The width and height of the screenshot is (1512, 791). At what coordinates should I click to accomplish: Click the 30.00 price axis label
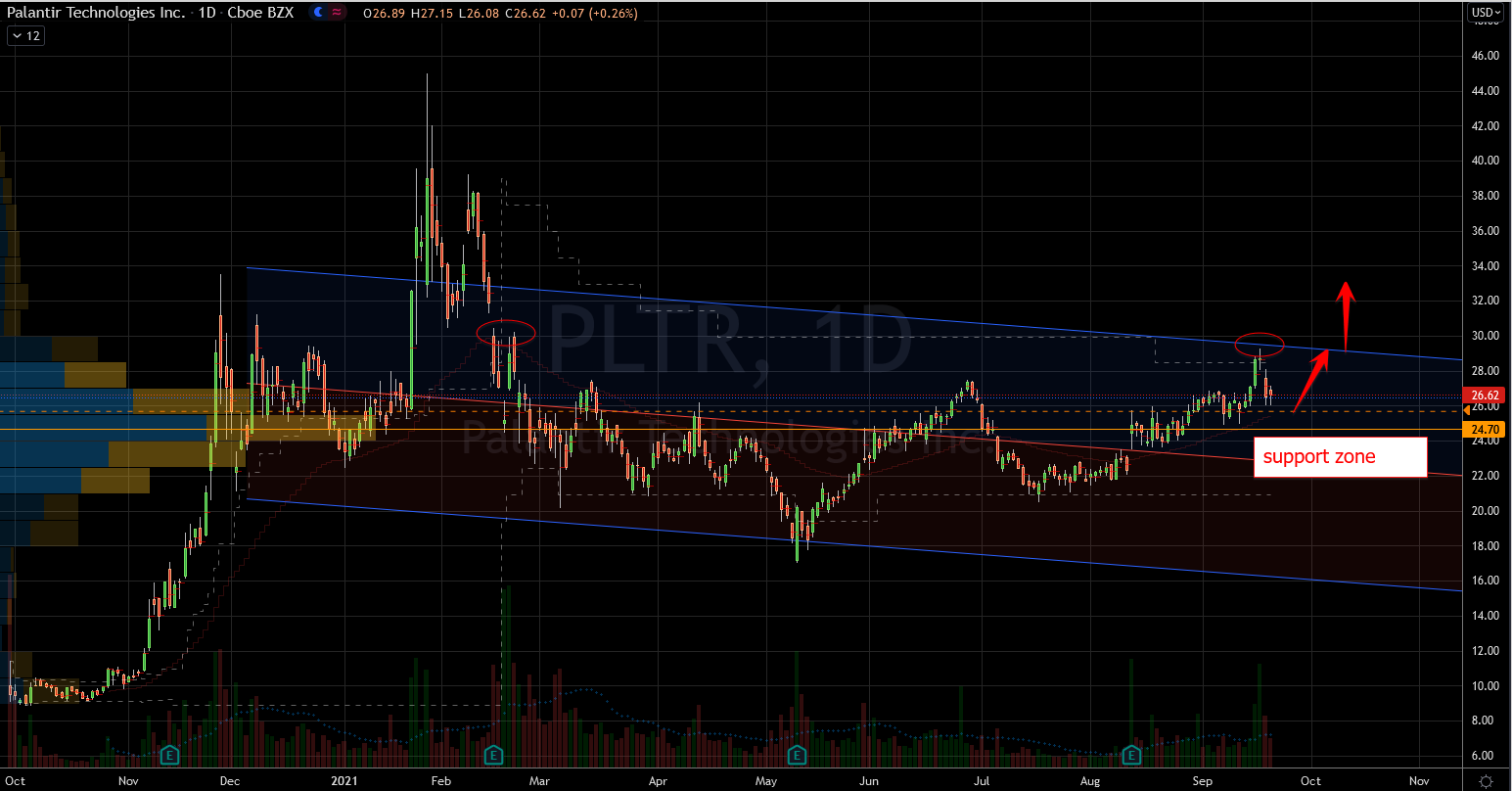1487,336
